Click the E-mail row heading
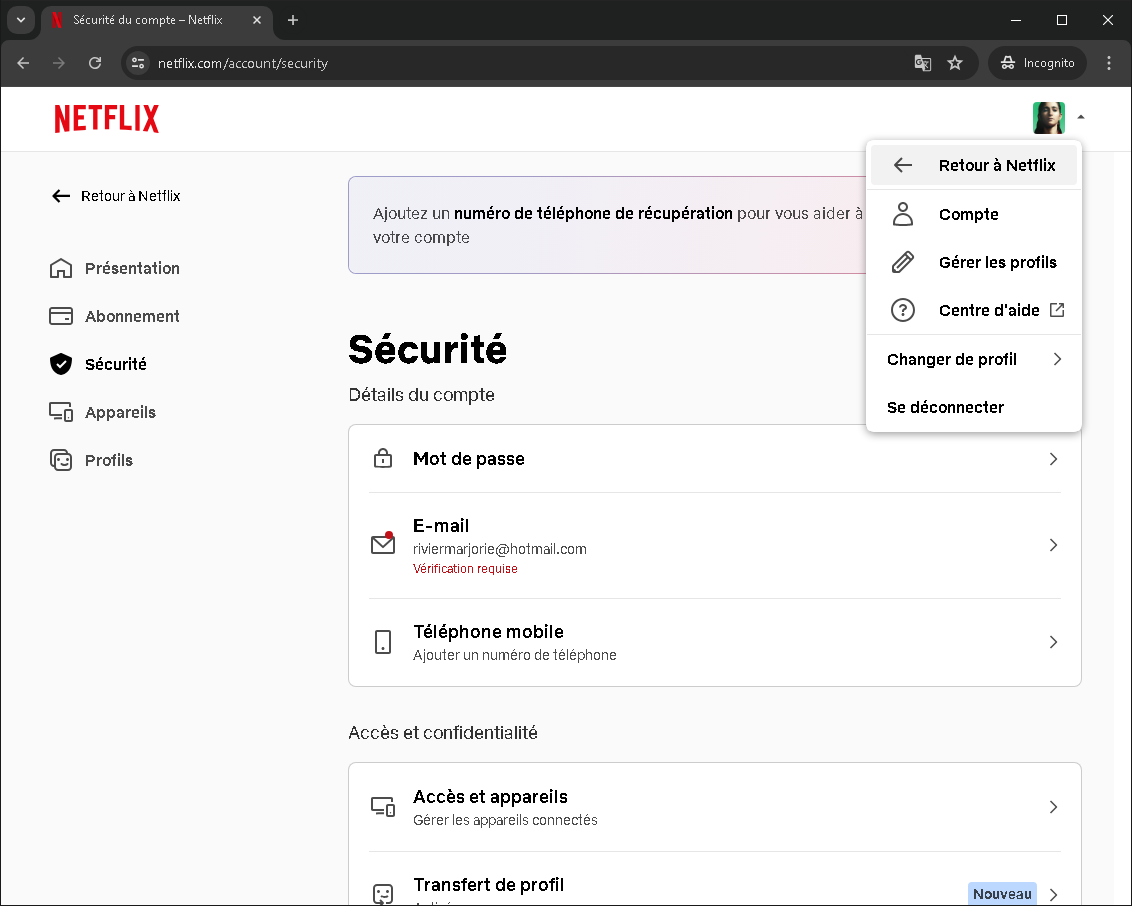This screenshot has height=906, width=1132. pyautogui.click(x=440, y=526)
